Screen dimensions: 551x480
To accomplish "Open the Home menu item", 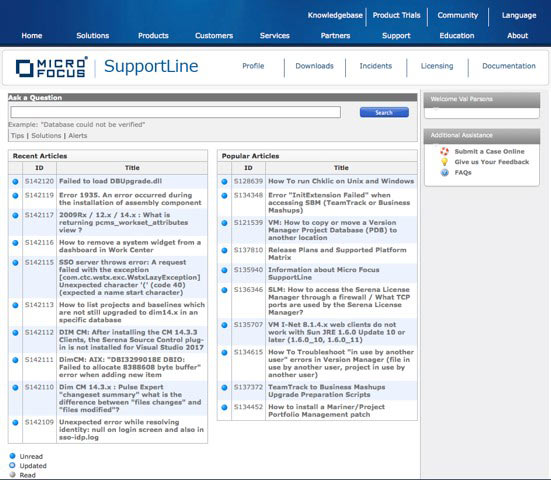I will pos(32,35).
